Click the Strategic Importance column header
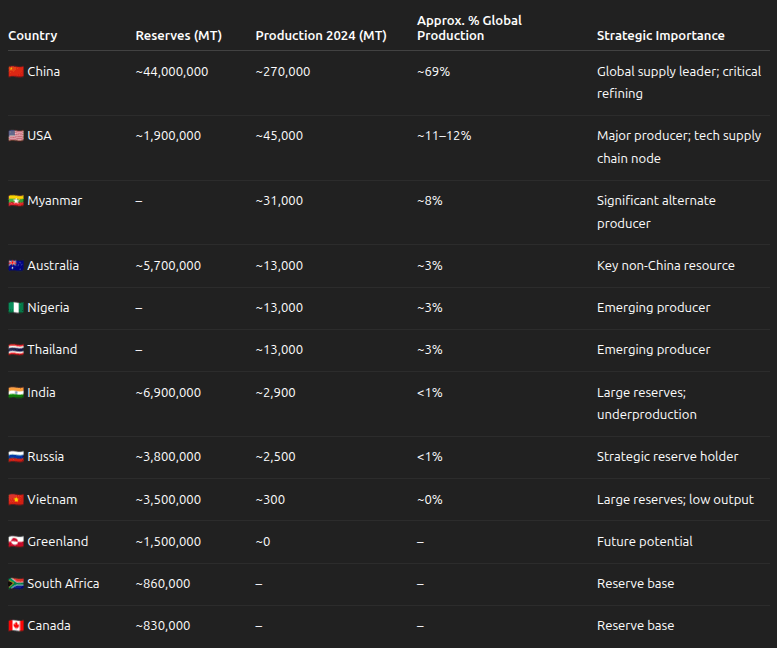 661,36
